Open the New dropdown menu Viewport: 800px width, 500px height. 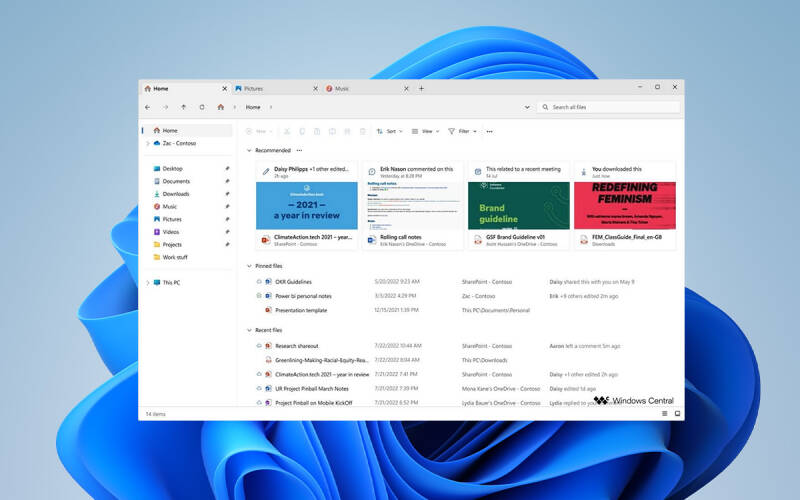tap(259, 132)
